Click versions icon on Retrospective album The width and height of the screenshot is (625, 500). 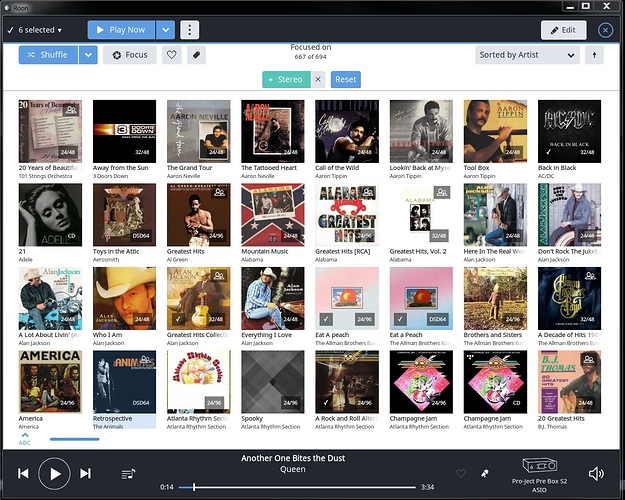[x=145, y=359]
